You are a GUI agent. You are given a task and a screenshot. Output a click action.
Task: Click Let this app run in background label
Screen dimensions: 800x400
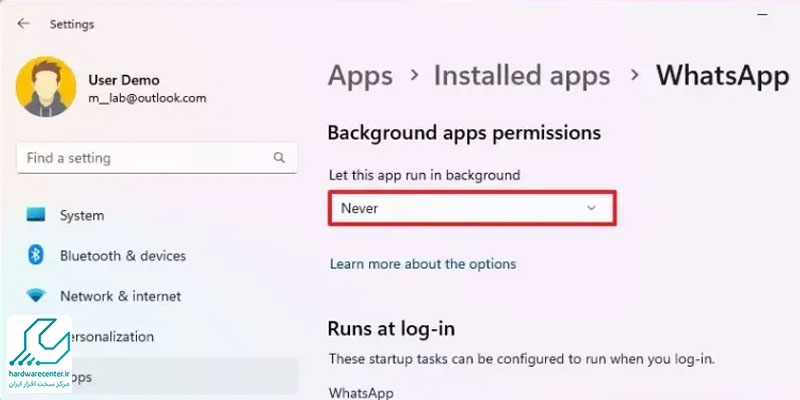(x=424, y=175)
